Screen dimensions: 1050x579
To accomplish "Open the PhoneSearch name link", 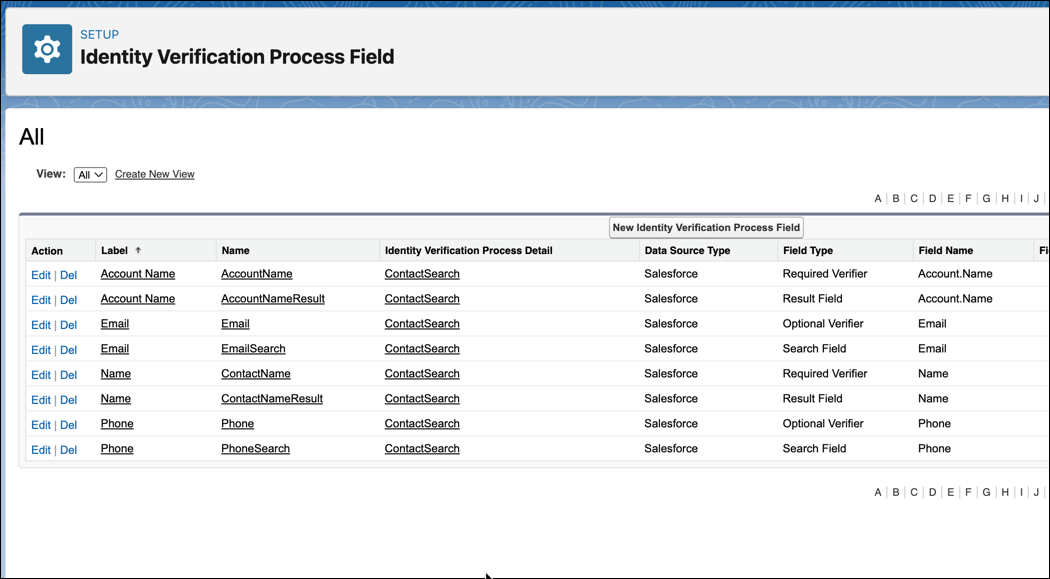I will coord(255,448).
